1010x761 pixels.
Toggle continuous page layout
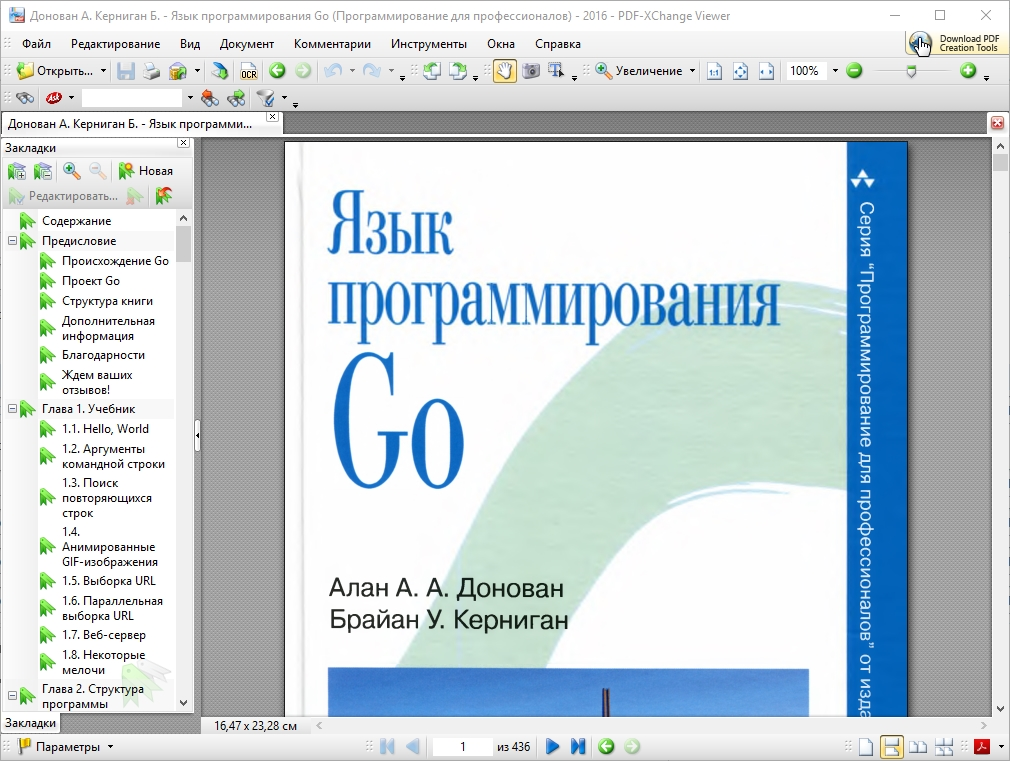892,747
